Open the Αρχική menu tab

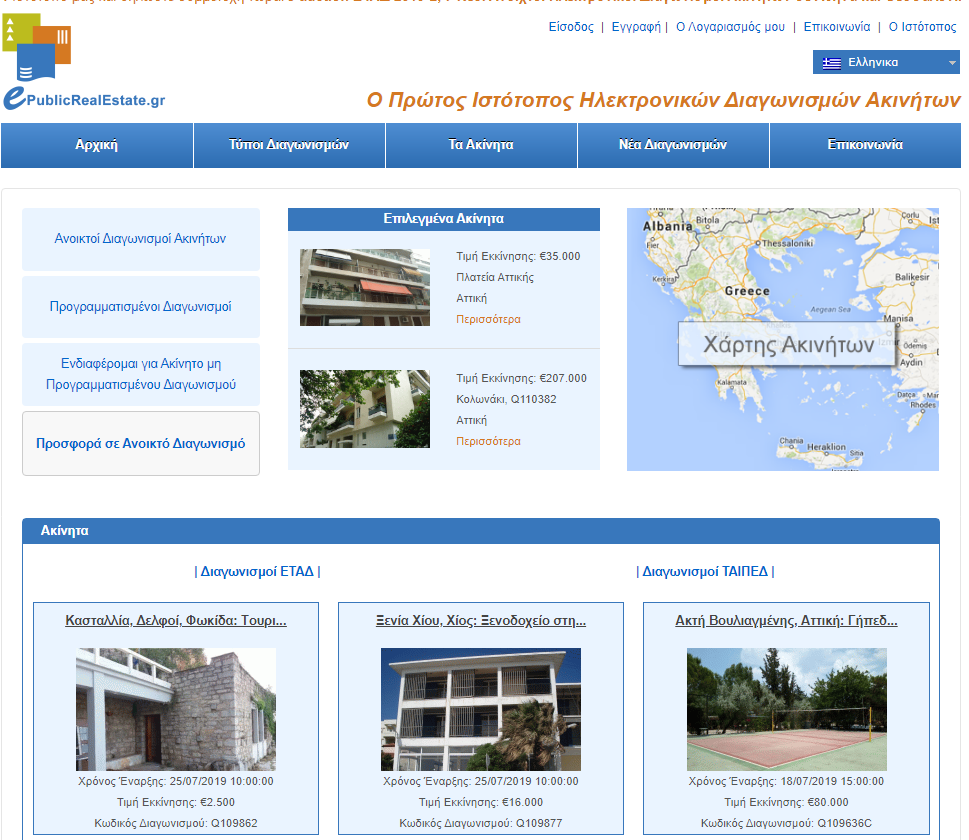97,145
